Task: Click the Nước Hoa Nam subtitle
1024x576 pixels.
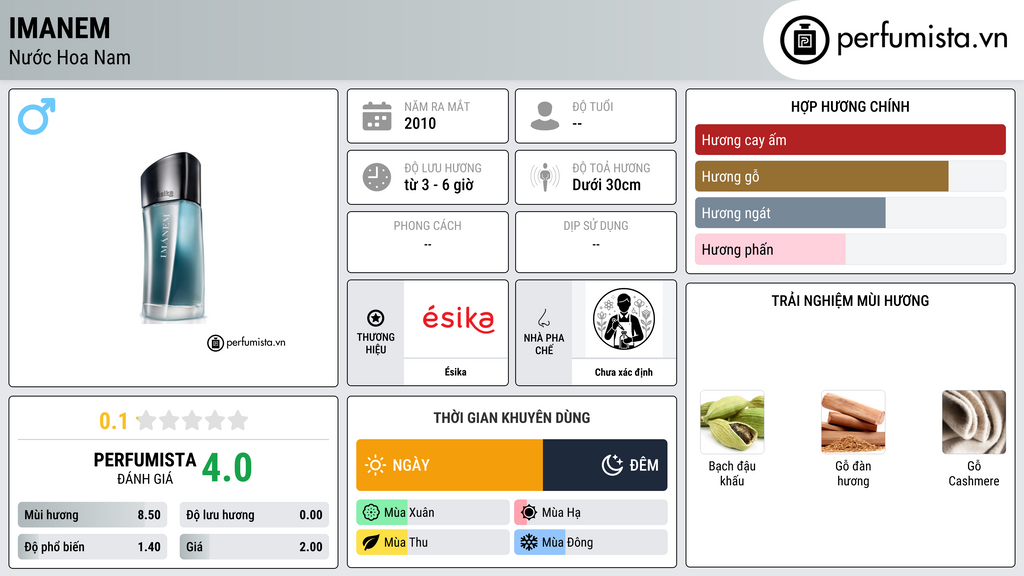Action: click(70, 58)
